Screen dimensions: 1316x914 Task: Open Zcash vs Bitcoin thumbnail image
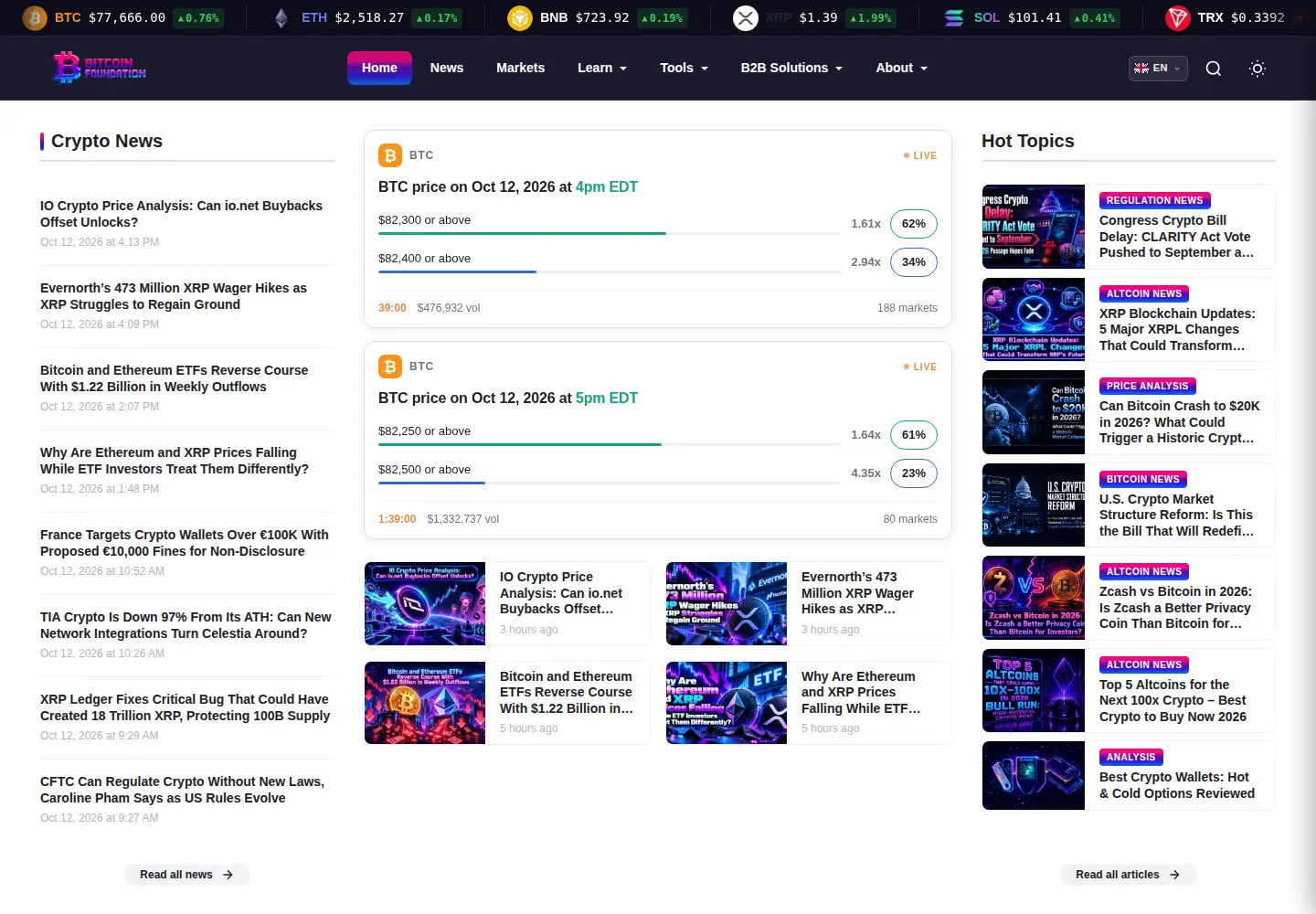point(1034,598)
